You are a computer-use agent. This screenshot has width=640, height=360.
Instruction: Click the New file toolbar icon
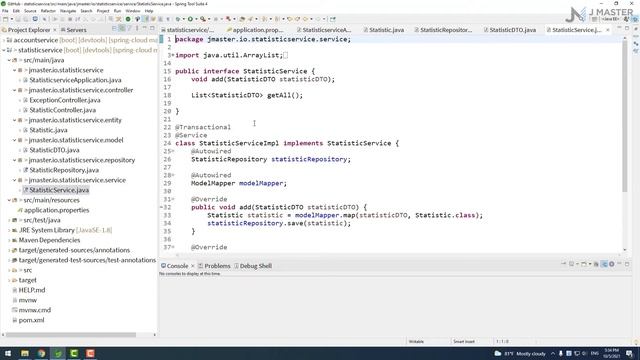click(5, 19)
